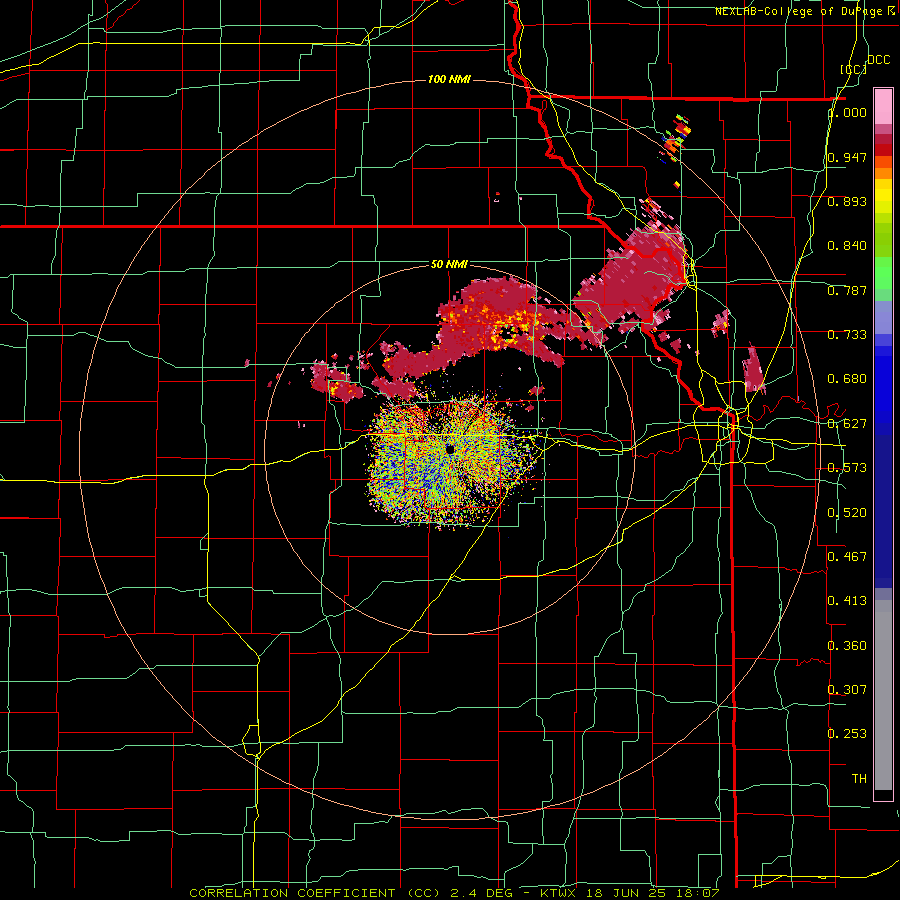Click the 50 NMI range ring label

(x=449, y=264)
